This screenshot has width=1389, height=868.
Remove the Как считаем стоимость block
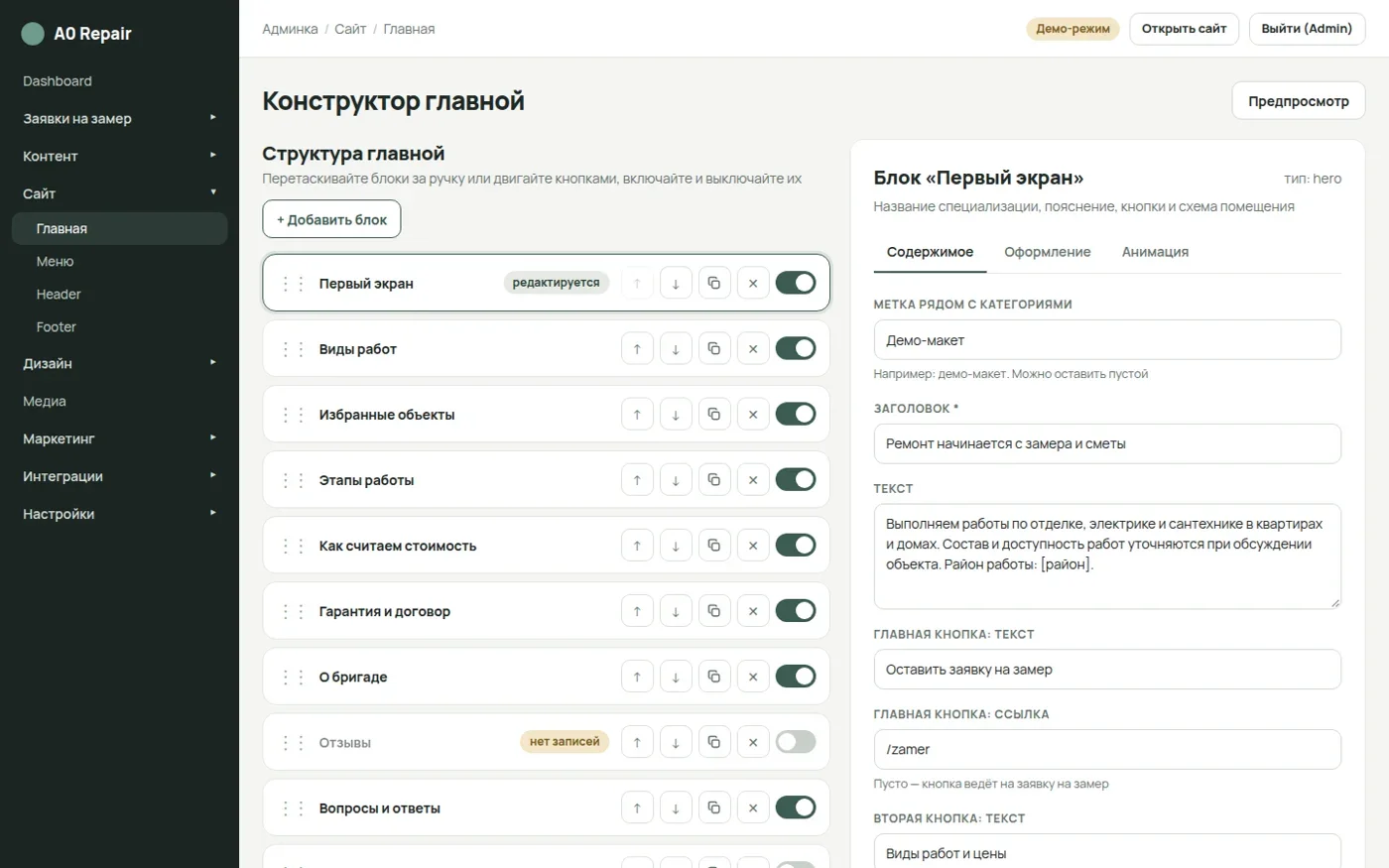(x=753, y=546)
